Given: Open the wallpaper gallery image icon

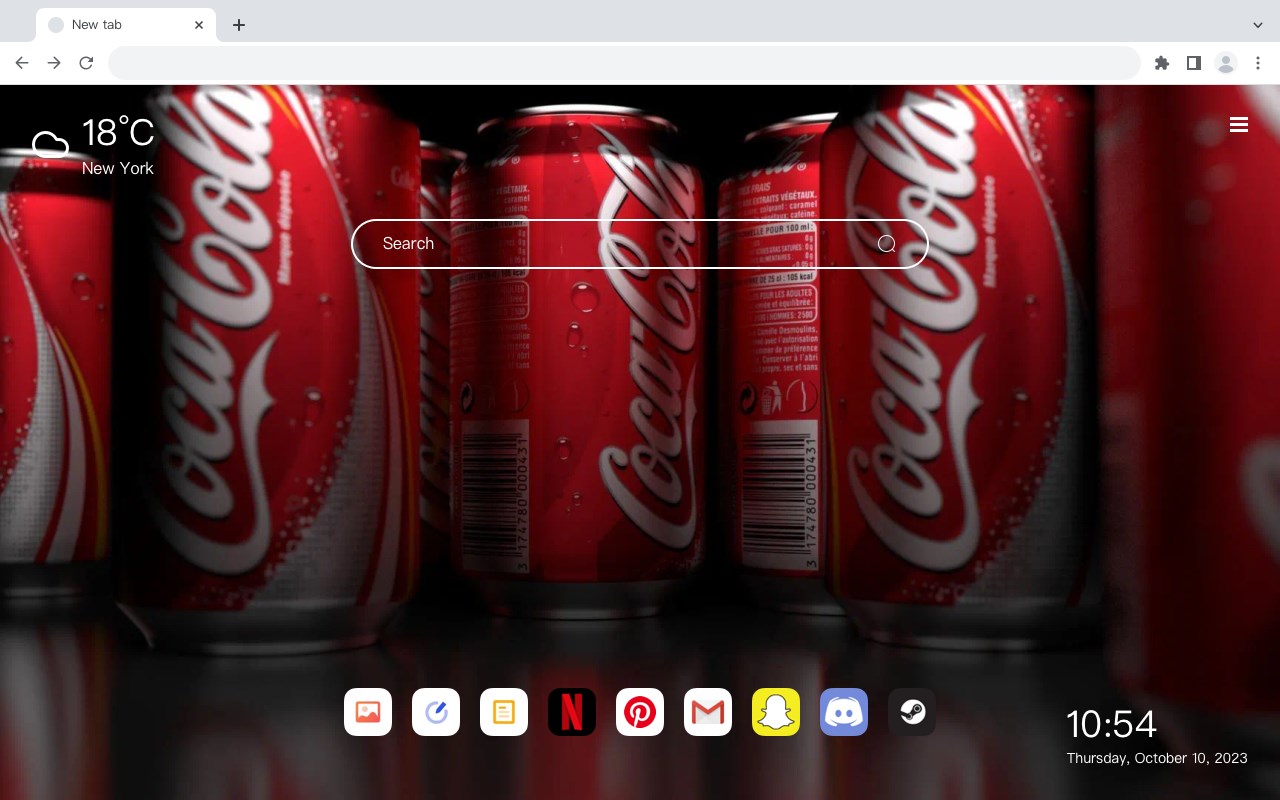Looking at the screenshot, I should (368, 712).
